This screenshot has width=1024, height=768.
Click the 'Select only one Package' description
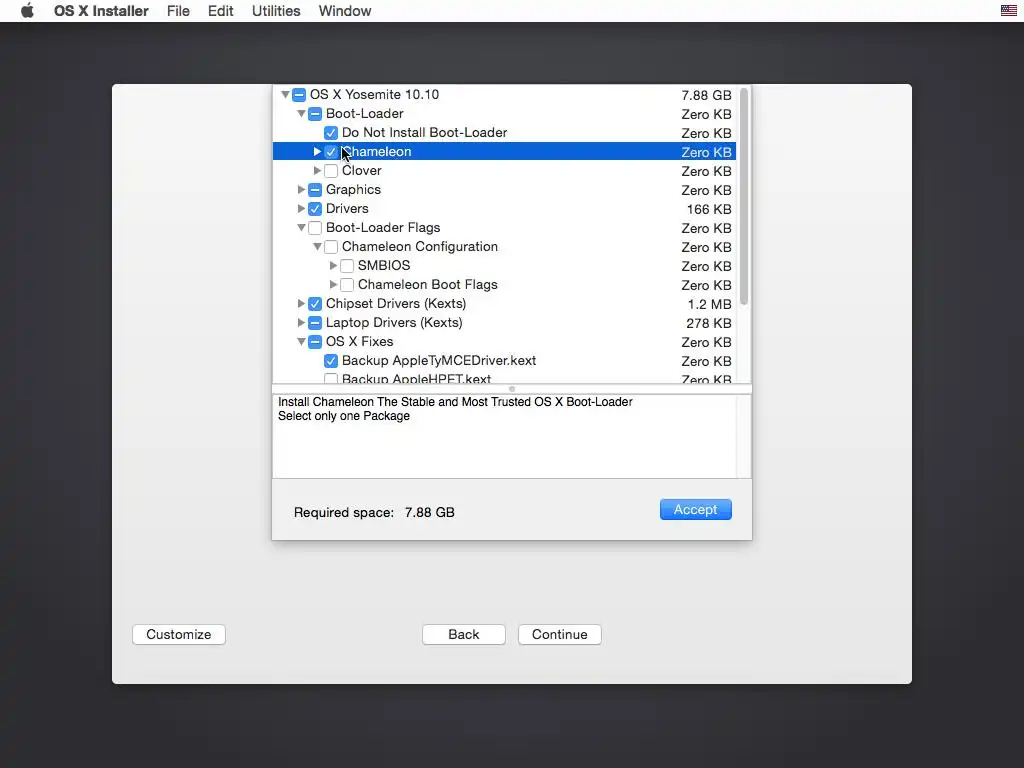click(x=344, y=416)
